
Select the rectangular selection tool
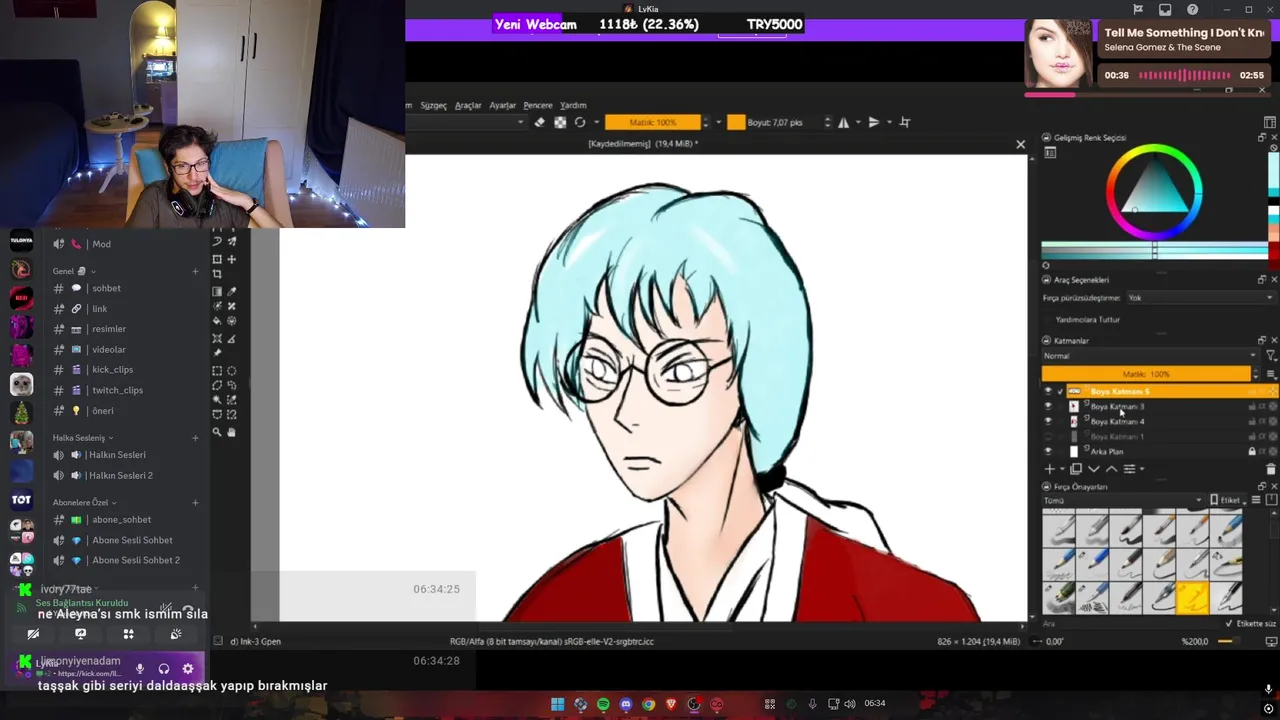tap(217, 370)
